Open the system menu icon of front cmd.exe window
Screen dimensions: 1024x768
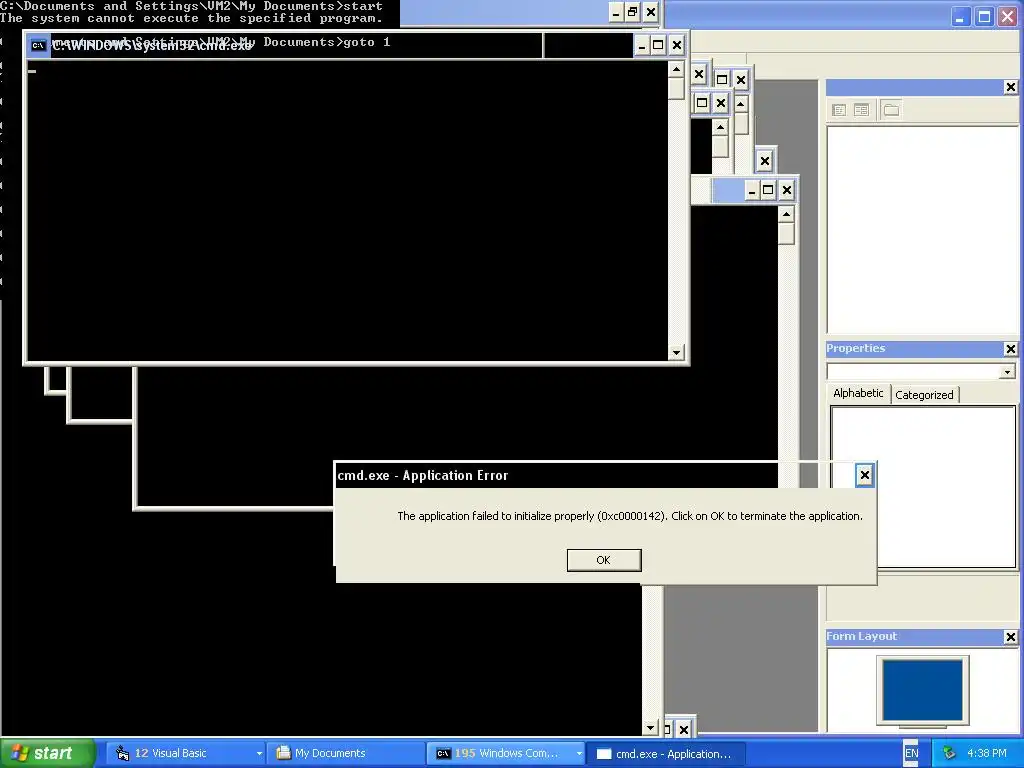pos(39,45)
